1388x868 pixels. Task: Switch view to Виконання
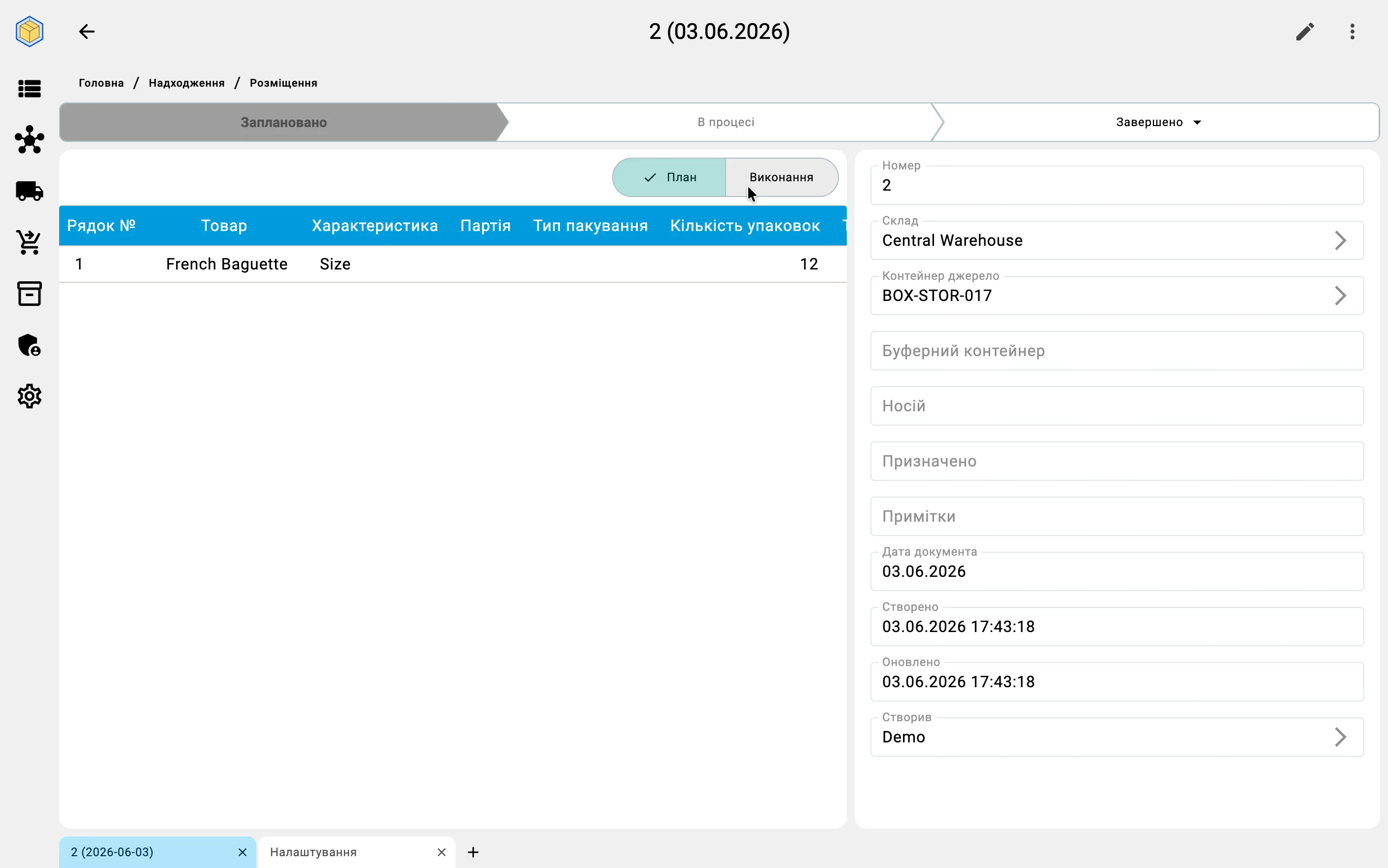[x=782, y=177]
